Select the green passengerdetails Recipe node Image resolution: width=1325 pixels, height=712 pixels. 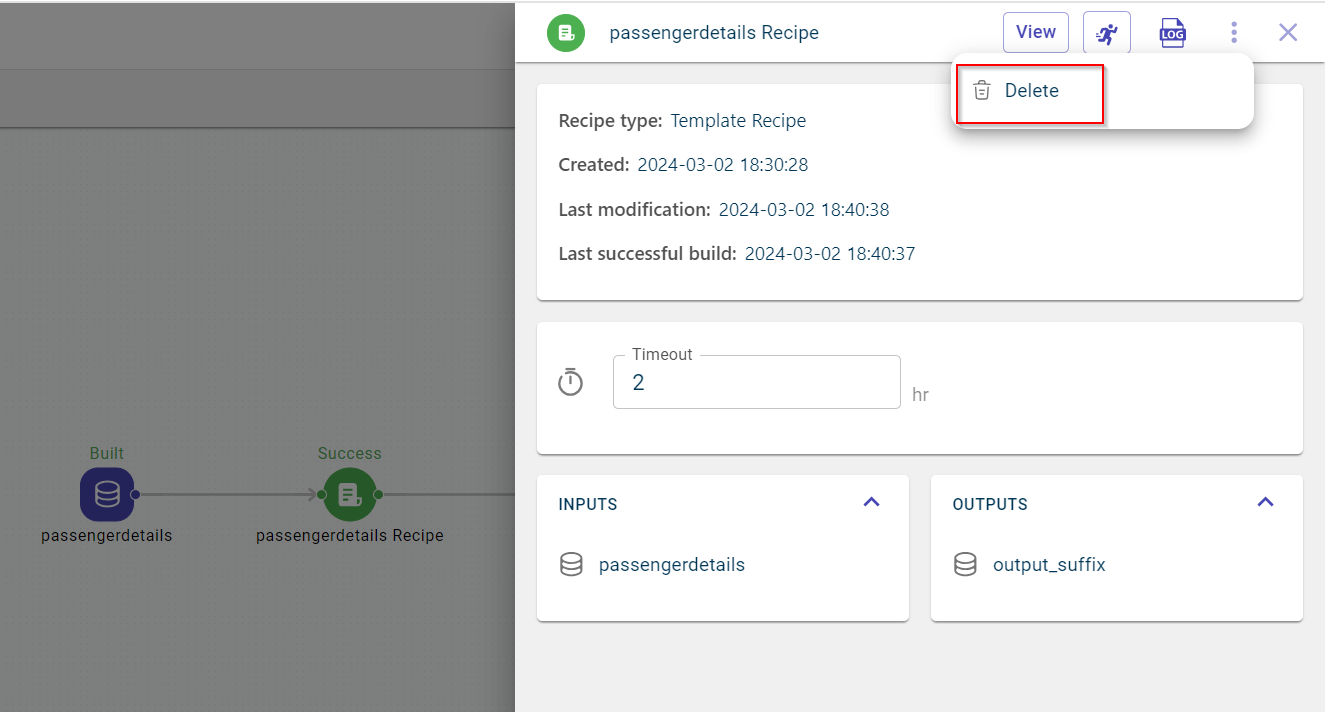click(x=349, y=494)
